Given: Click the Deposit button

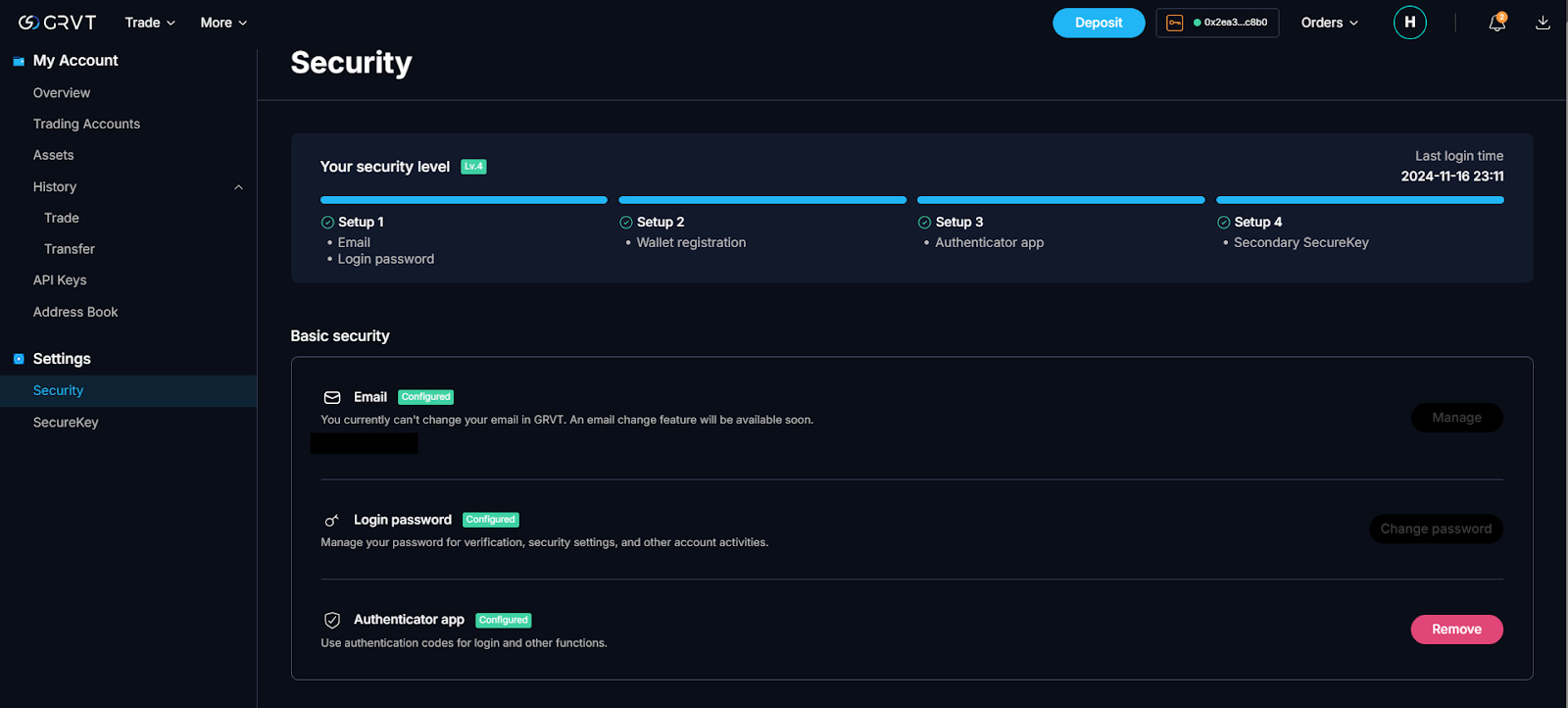Looking at the screenshot, I should [1099, 23].
